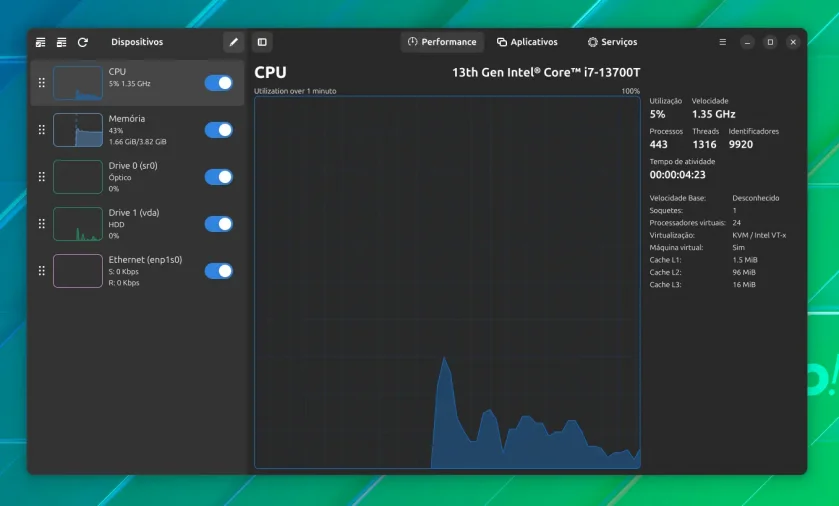Open the hamburger main menu
Screen dimensions: 840x506
[722, 42]
